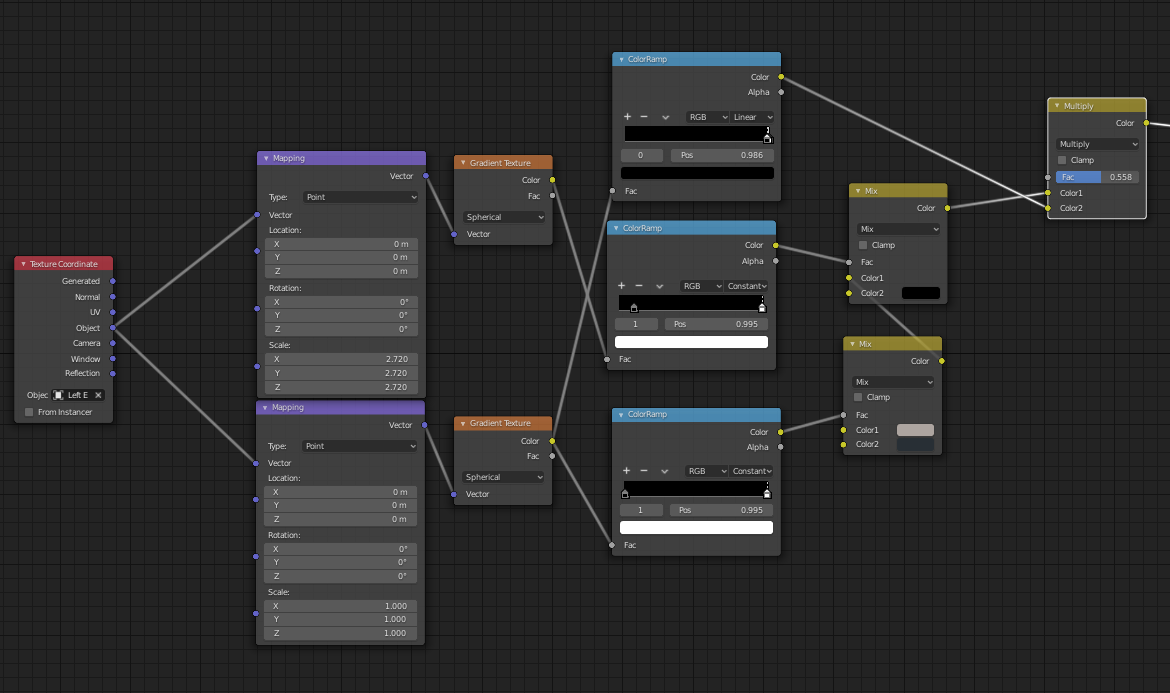Image resolution: width=1170 pixels, height=693 pixels.
Task: Adjust the Fac 0.558 slider on Multiply
Action: pyautogui.click(x=1098, y=177)
